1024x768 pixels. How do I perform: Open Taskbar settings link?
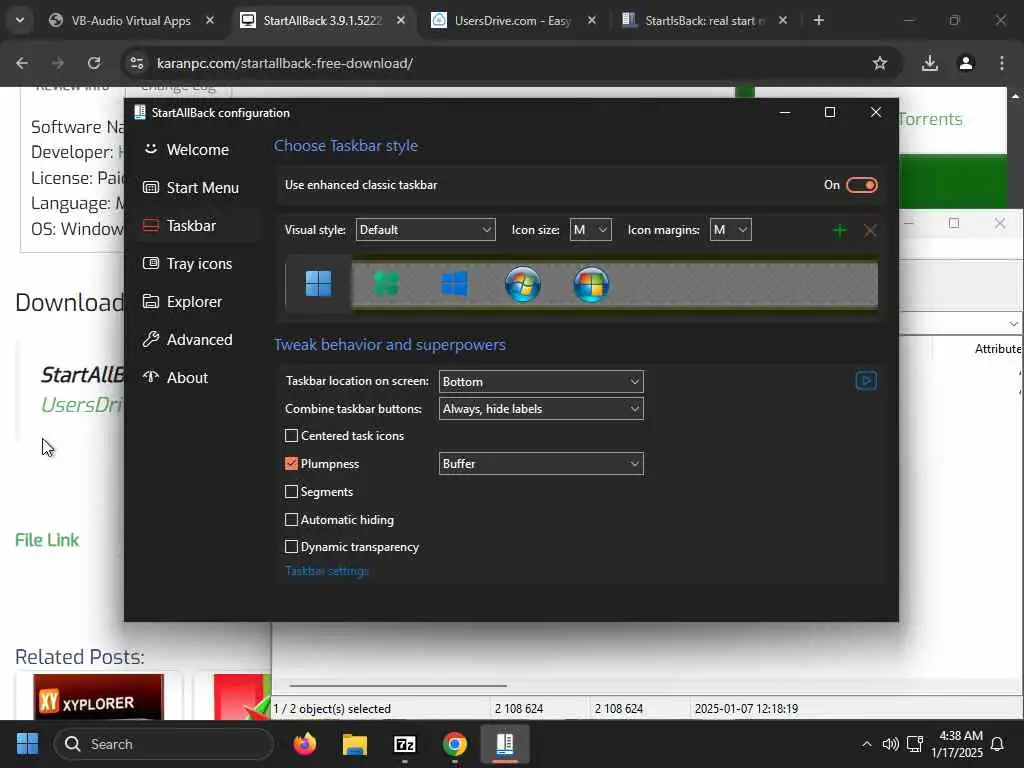[327, 571]
